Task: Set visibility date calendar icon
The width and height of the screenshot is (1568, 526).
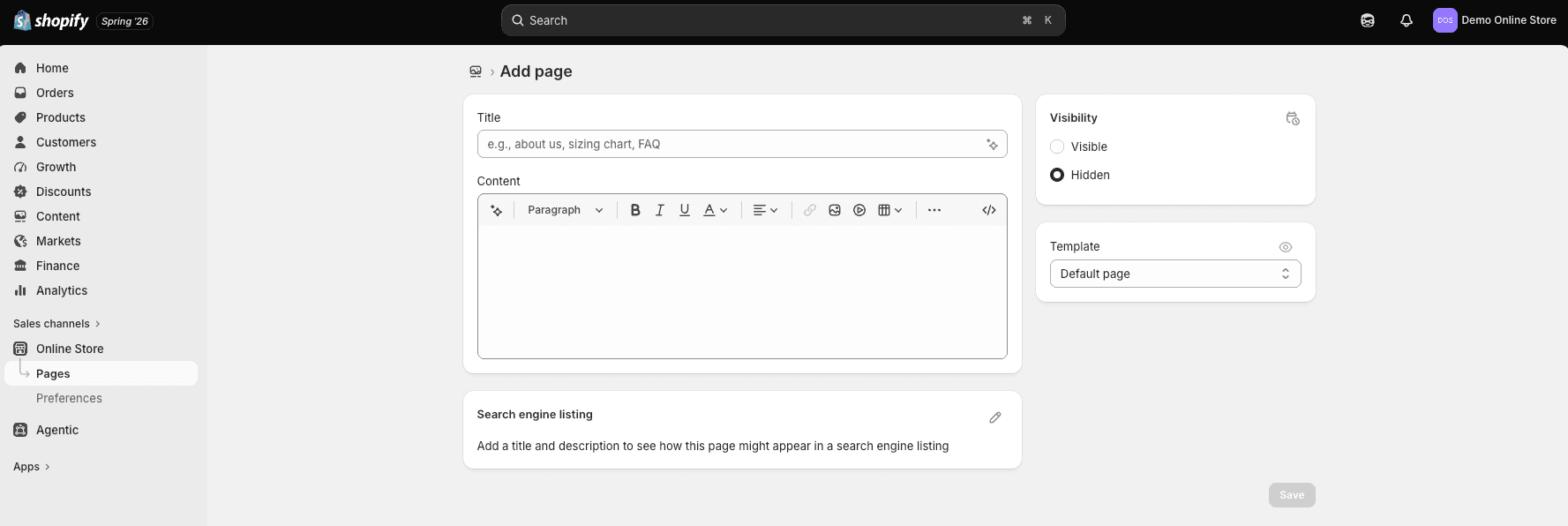Action: pos(1293,118)
